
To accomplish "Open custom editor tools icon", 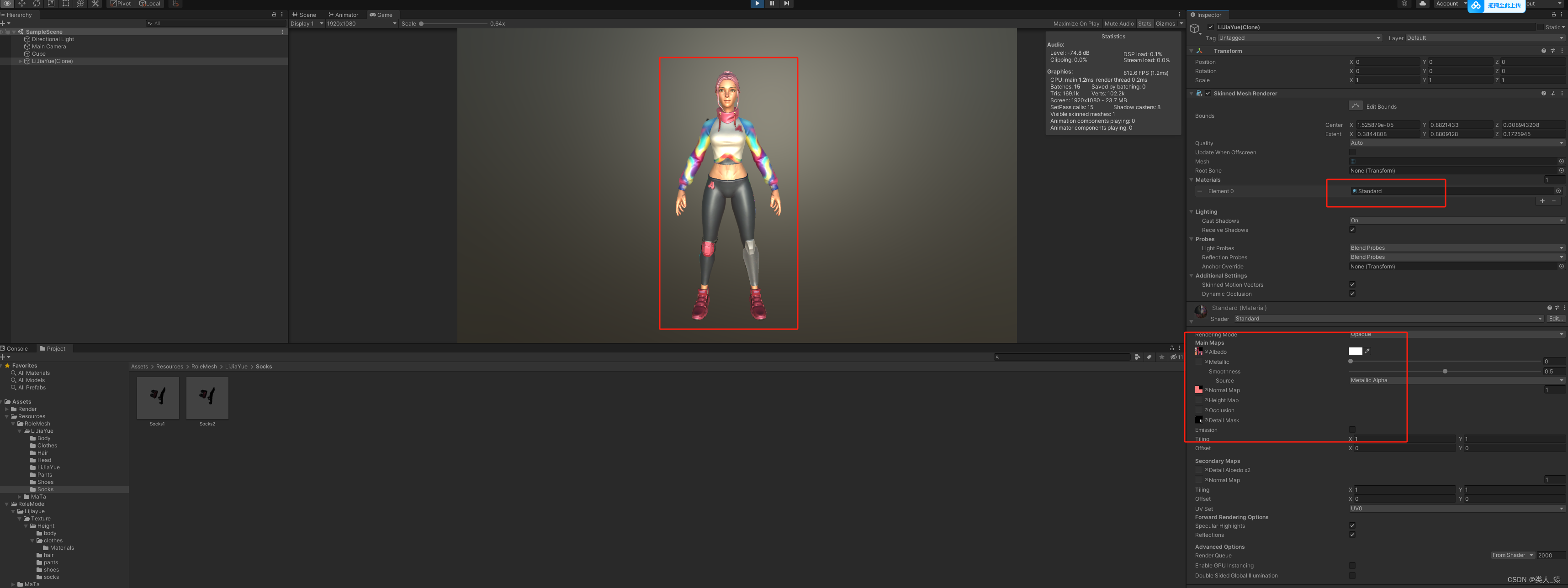I will tap(95, 4).
